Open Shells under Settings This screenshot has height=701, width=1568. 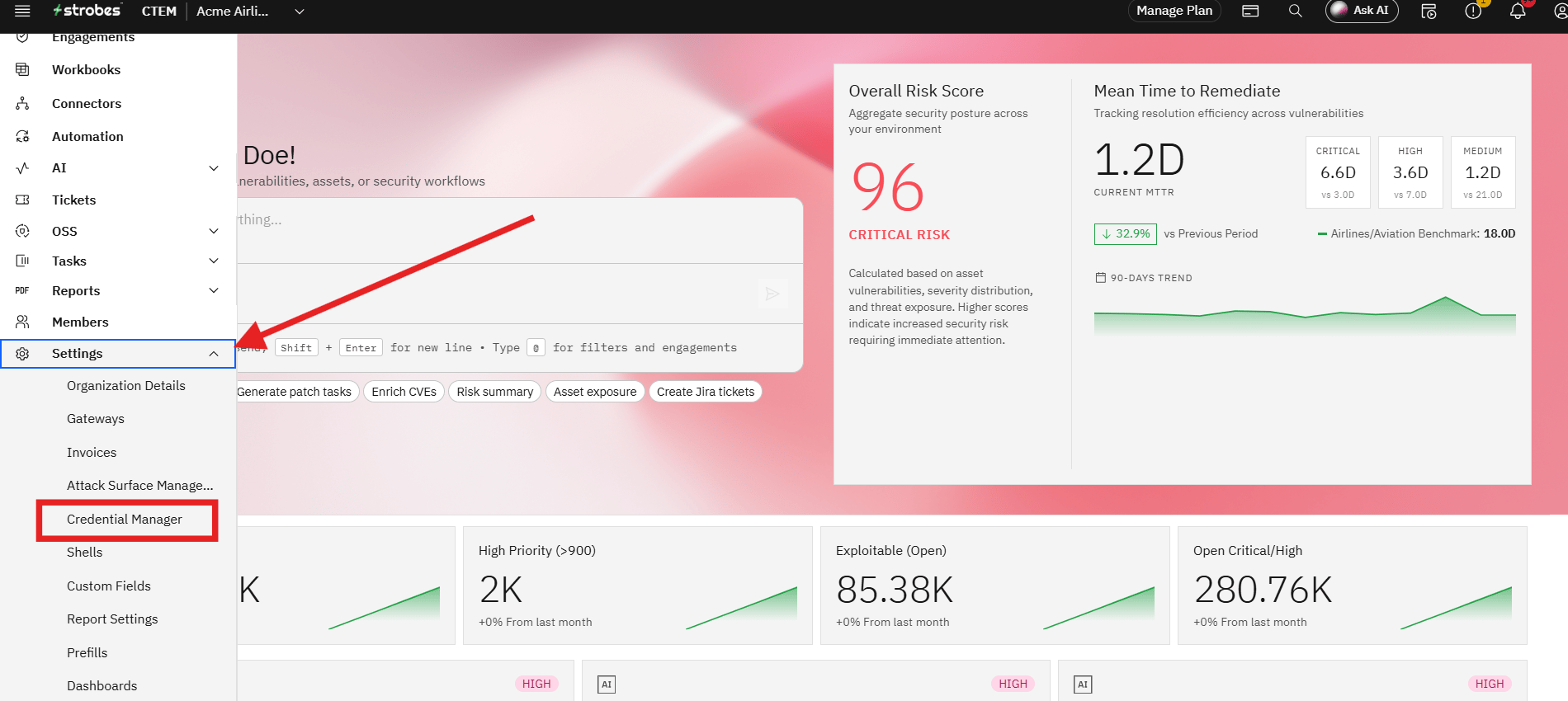point(85,553)
